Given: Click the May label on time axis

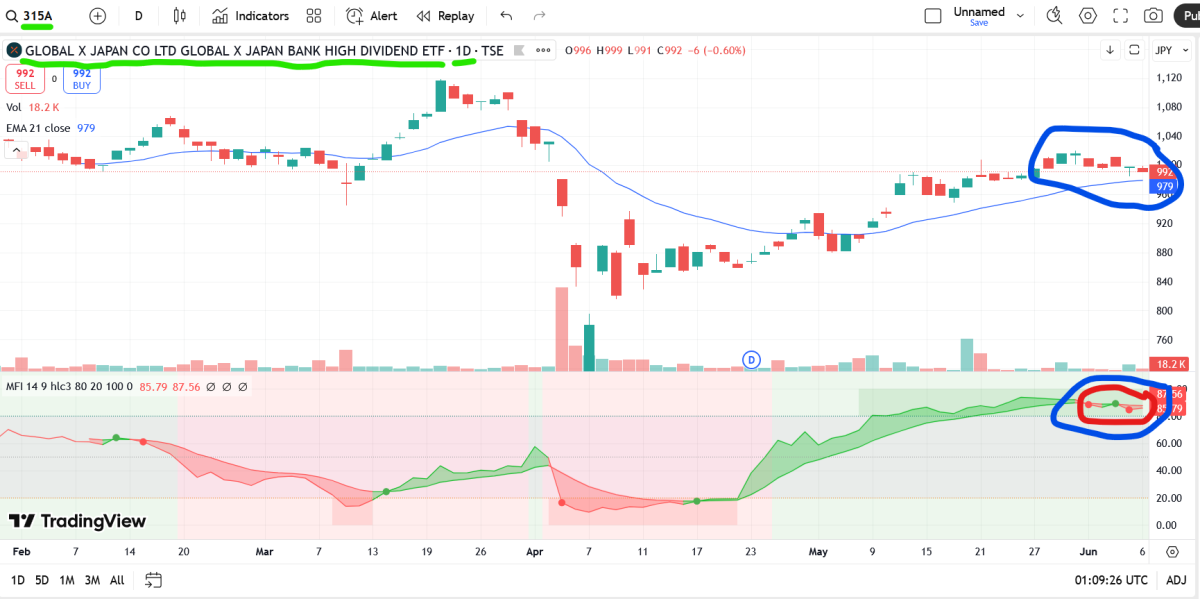Looking at the screenshot, I should pyautogui.click(x=818, y=551).
